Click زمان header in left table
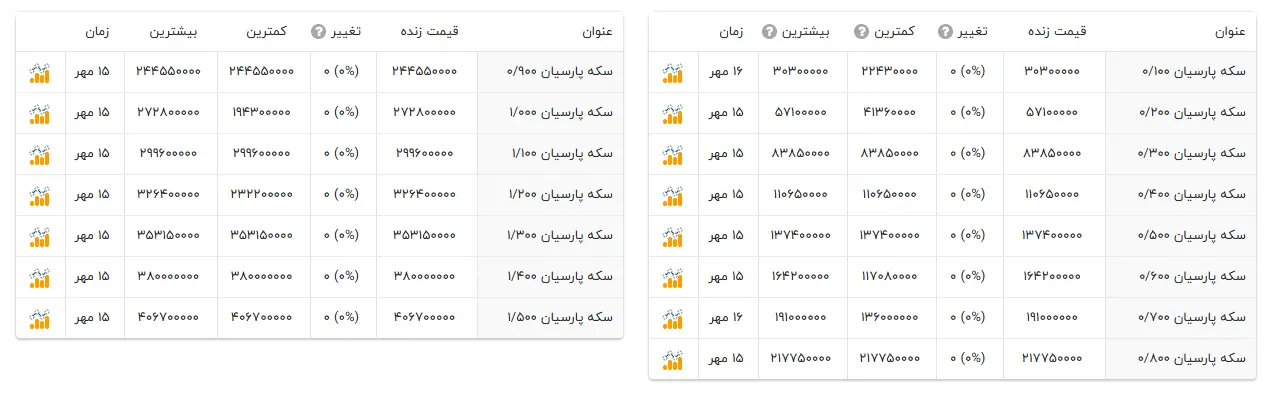 click(97, 32)
